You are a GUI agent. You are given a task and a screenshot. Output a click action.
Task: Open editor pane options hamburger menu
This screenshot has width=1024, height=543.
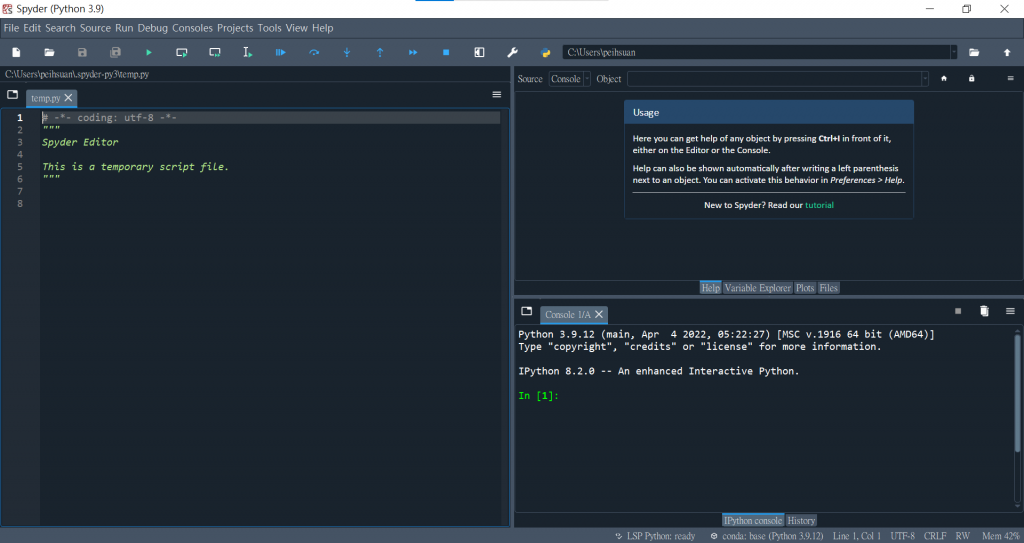tap(497, 95)
